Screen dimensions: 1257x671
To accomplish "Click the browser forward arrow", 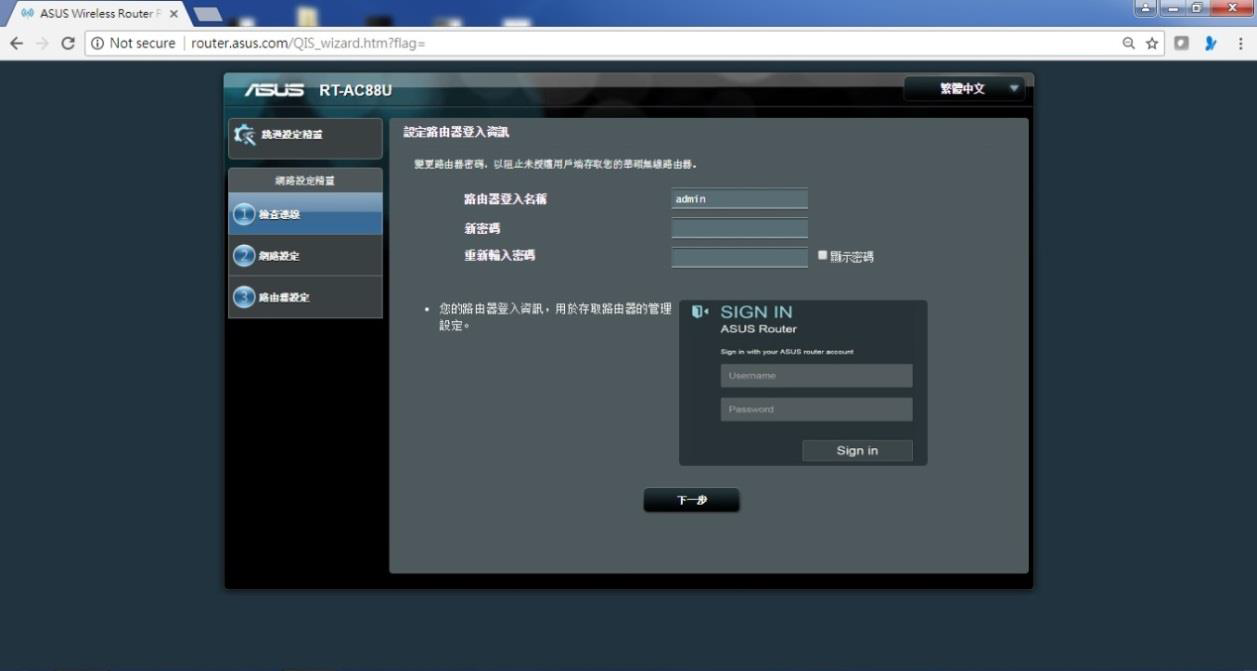I will (42, 43).
